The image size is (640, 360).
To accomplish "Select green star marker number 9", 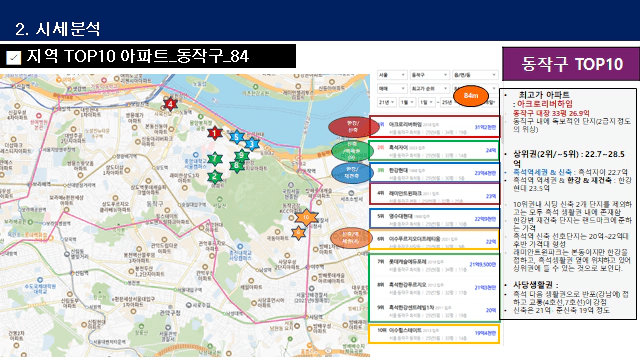I will click(242, 155).
